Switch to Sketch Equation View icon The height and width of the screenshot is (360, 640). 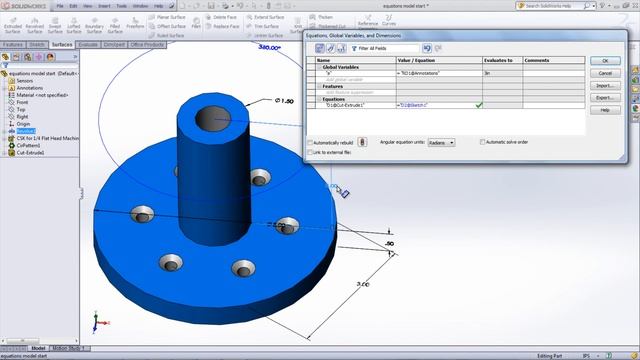point(331,49)
